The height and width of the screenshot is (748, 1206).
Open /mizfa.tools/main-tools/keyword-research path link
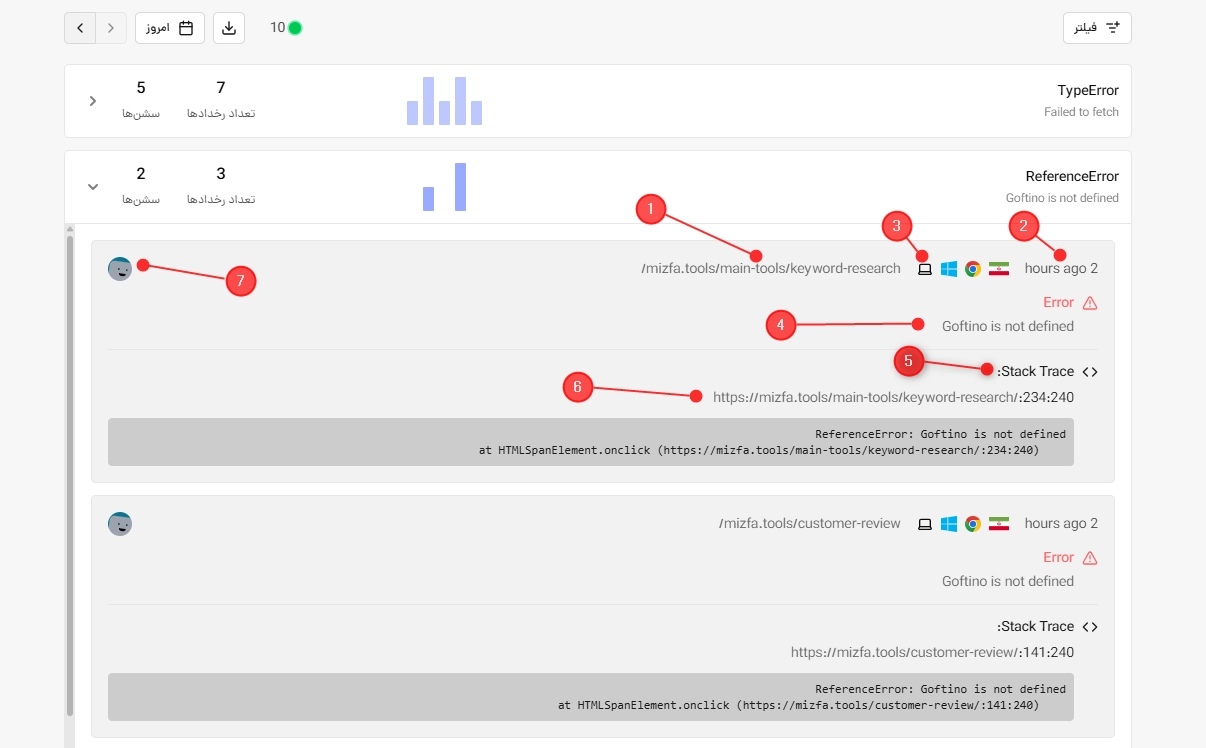pyautogui.click(x=771, y=269)
